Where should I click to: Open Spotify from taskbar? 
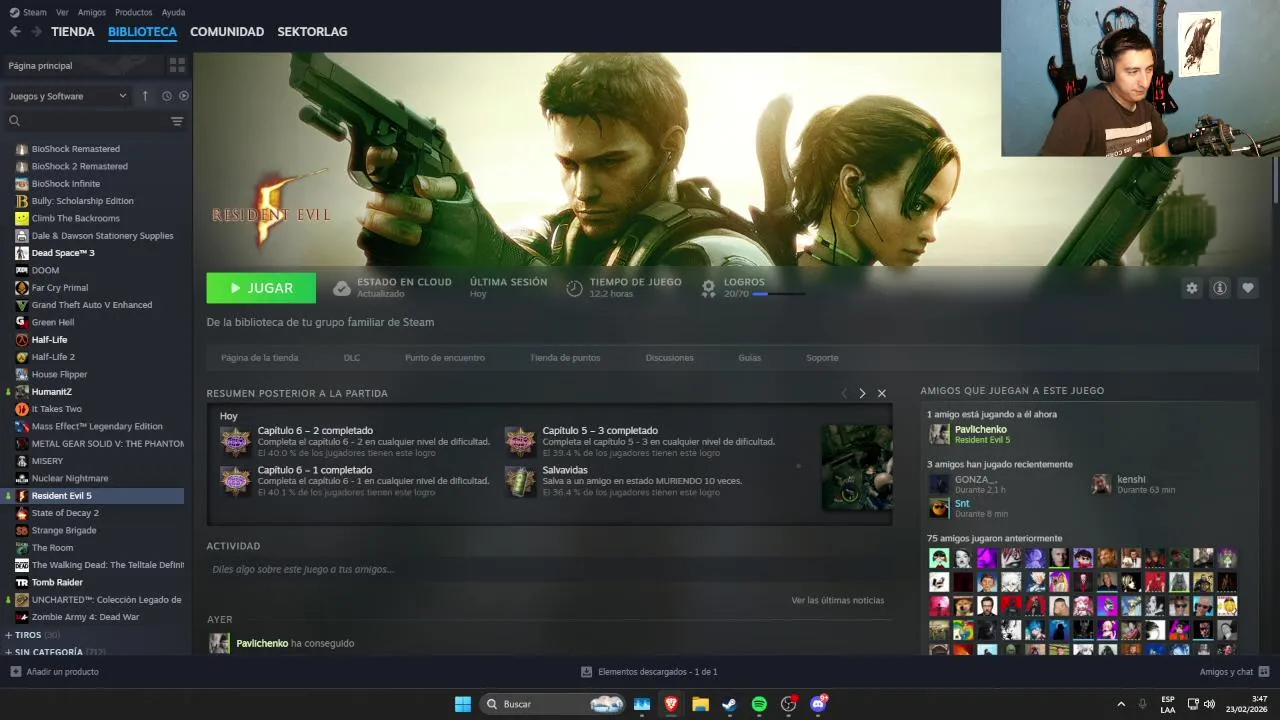[x=759, y=704]
